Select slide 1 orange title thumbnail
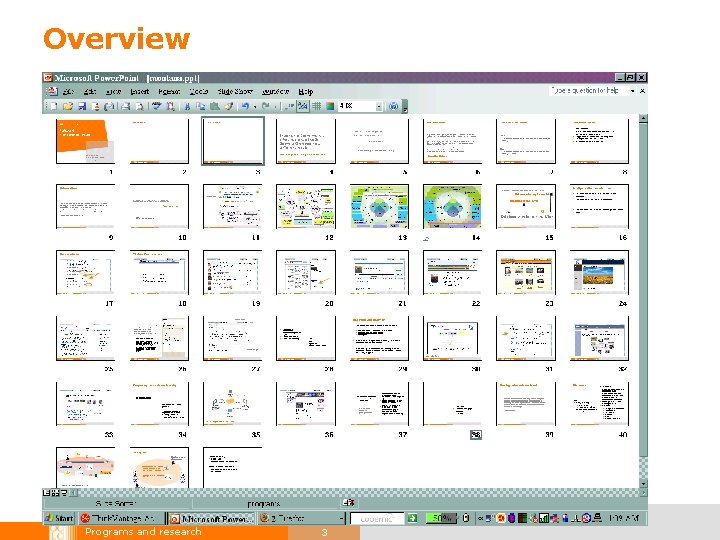The image size is (720, 540). [x=85, y=141]
